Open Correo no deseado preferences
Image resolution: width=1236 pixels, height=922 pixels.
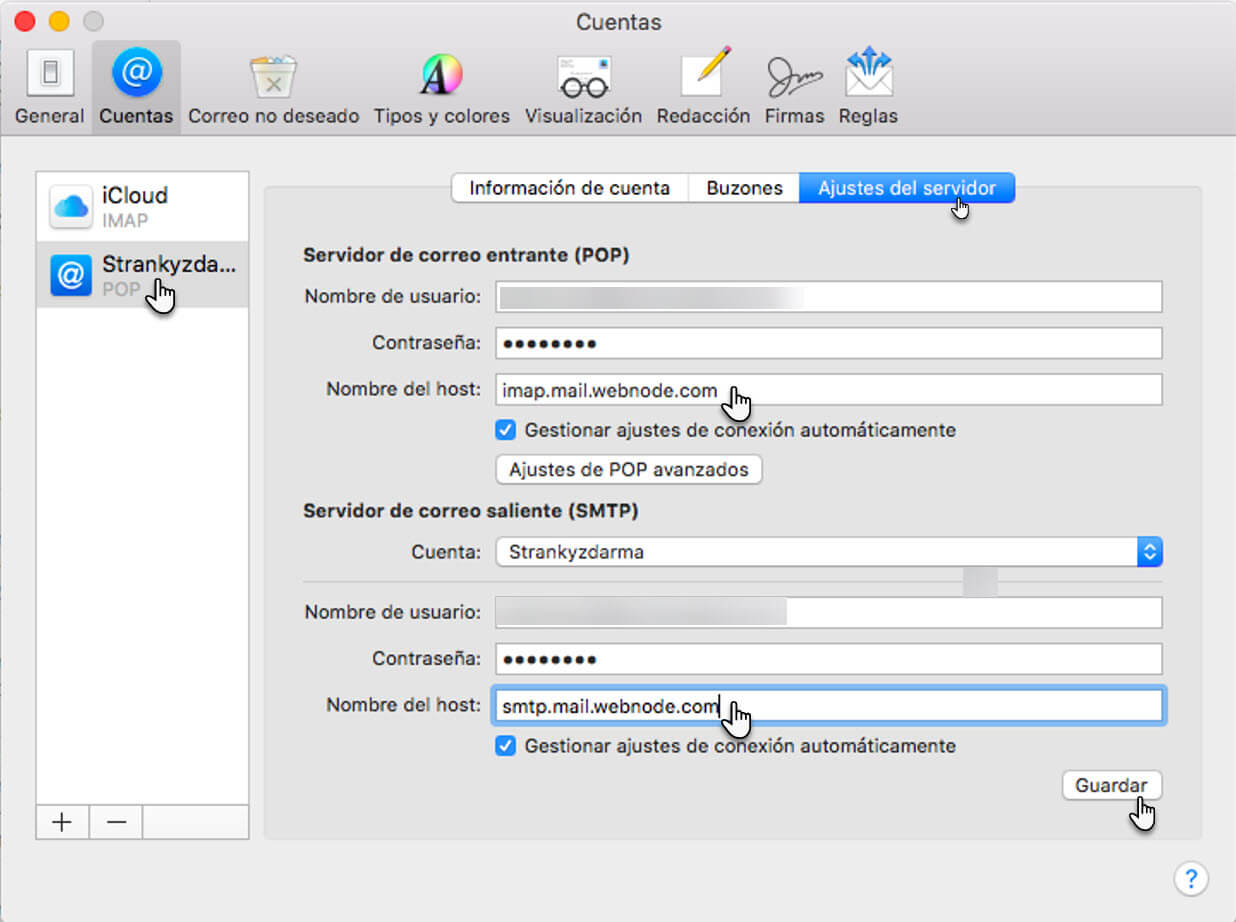pos(273,88)
